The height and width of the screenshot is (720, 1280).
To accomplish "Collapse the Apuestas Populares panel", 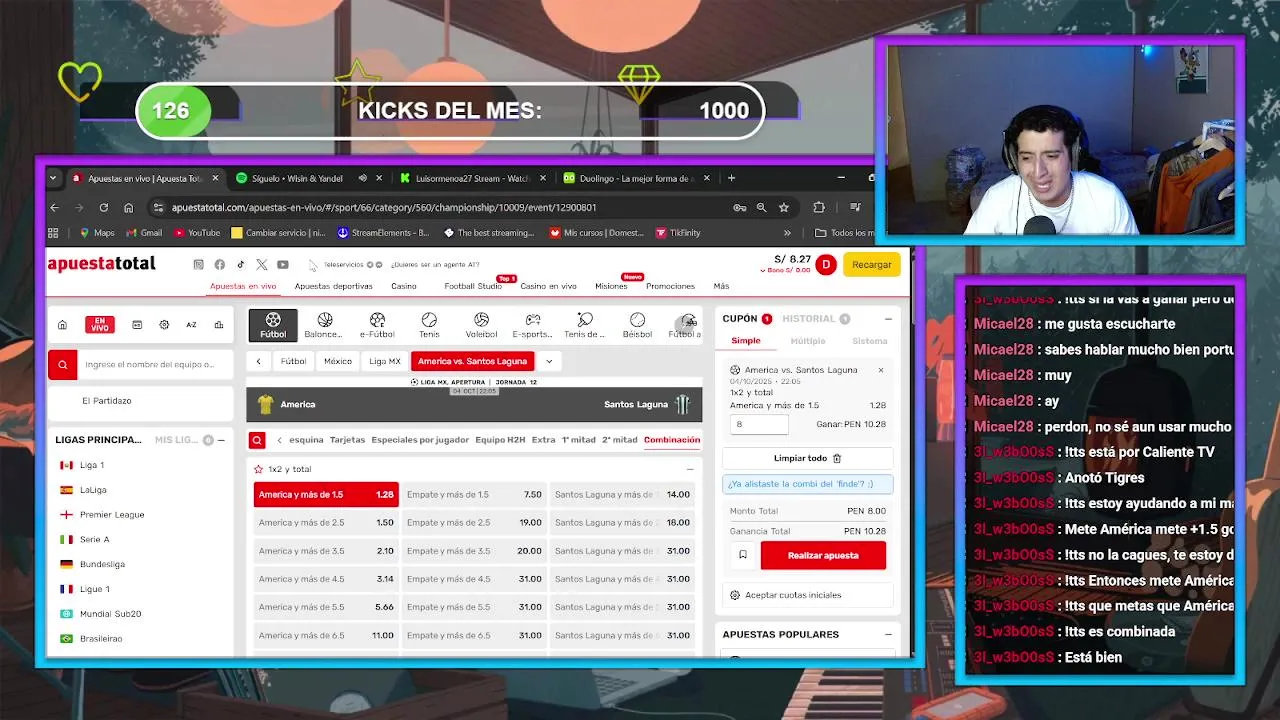I will [x=888, y=634].
